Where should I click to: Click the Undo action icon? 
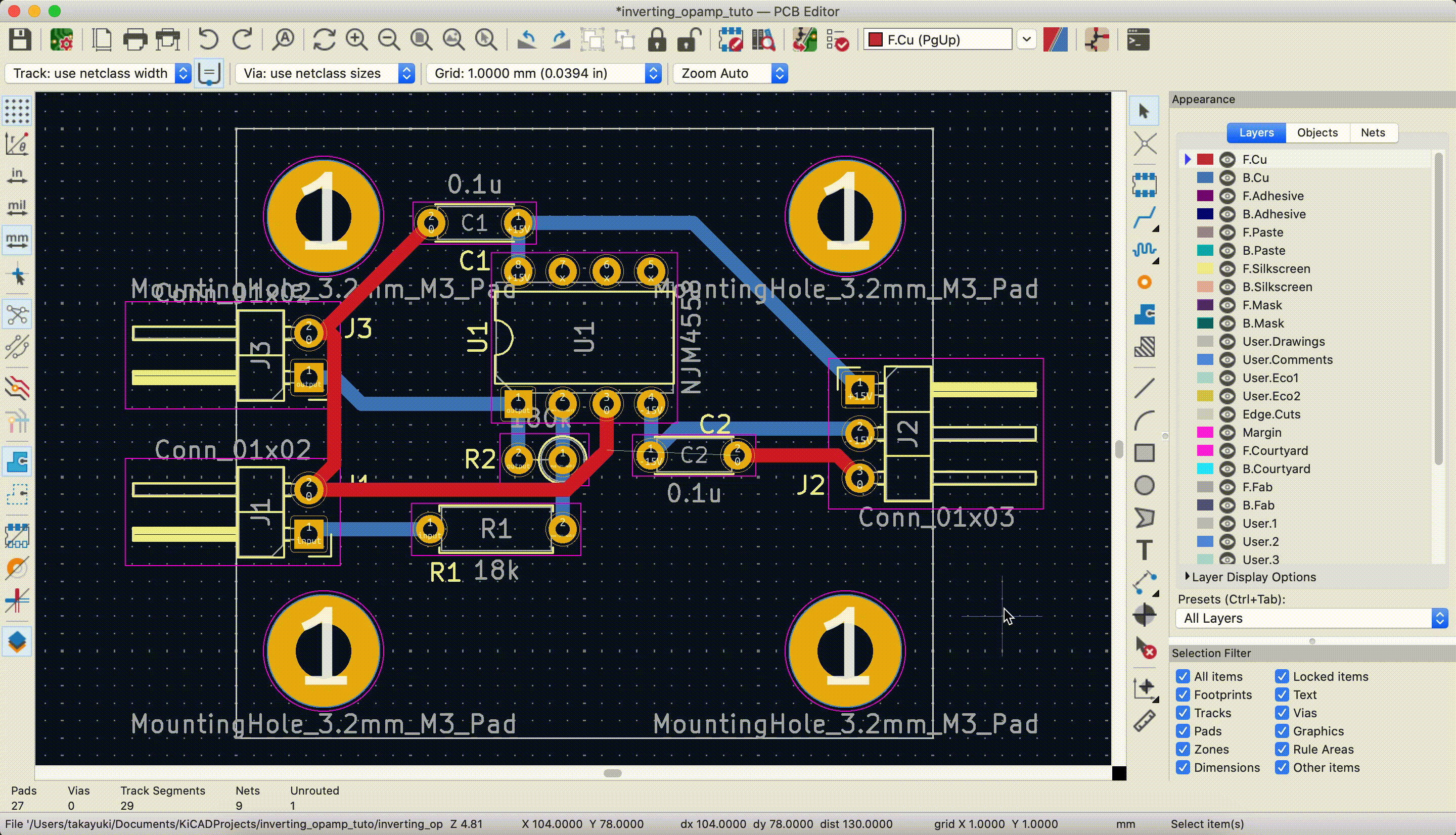[208, 40]
